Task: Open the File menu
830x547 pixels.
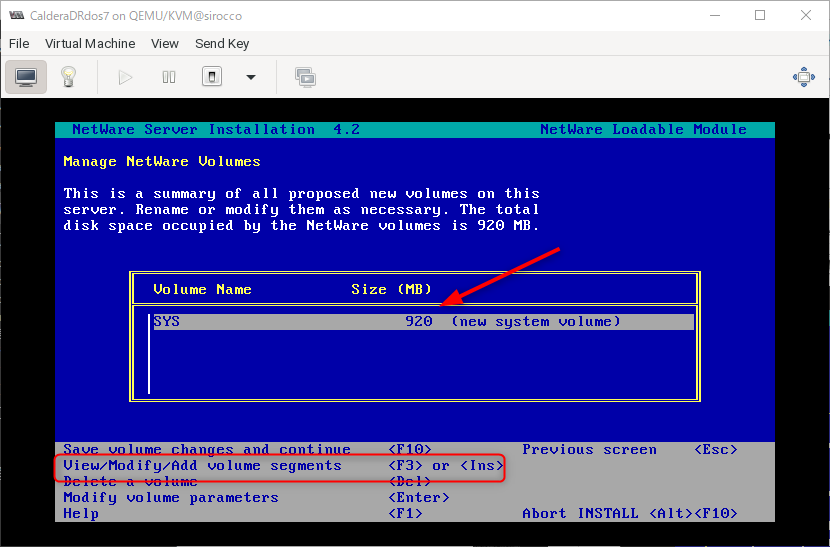Action: (19, 43)
